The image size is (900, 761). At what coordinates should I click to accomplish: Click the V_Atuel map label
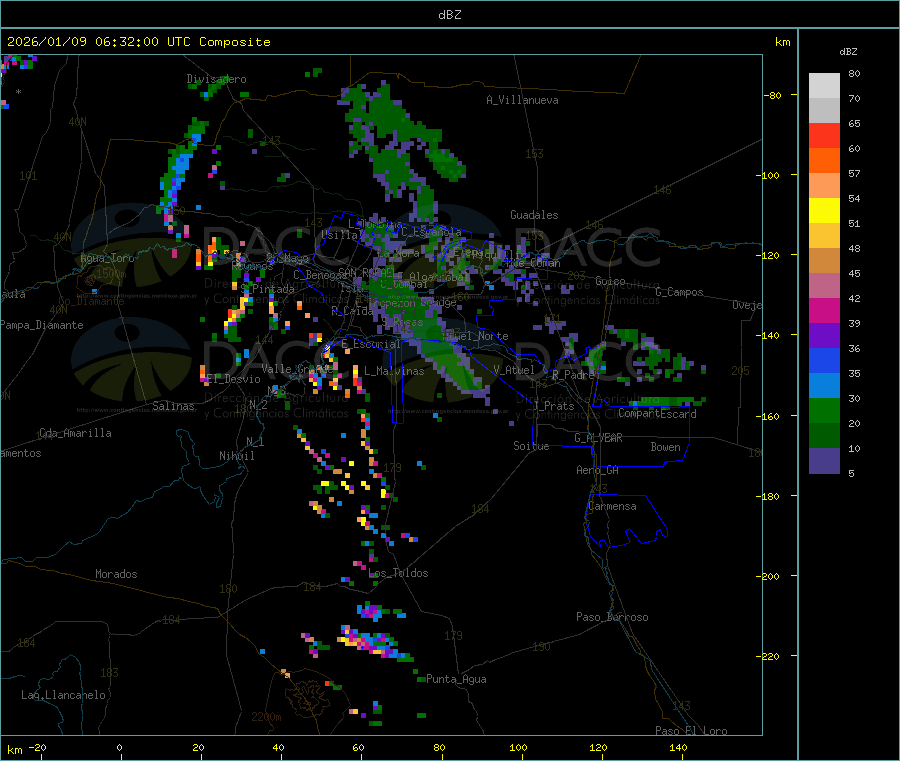click(x=514, y=370)
